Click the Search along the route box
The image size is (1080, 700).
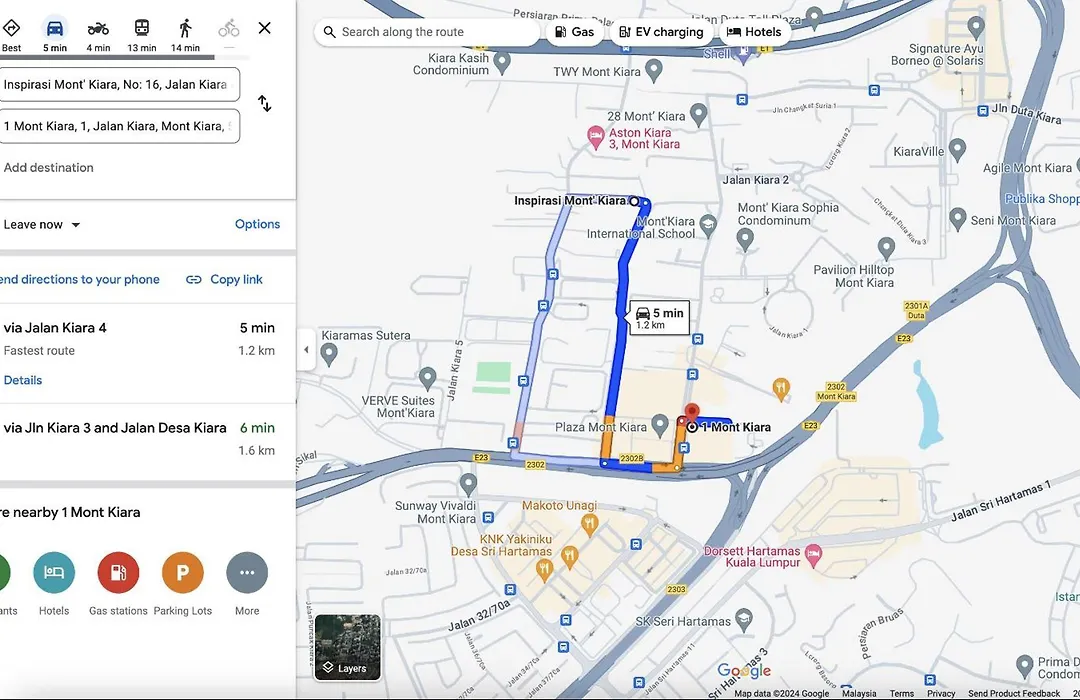(427, 32)
